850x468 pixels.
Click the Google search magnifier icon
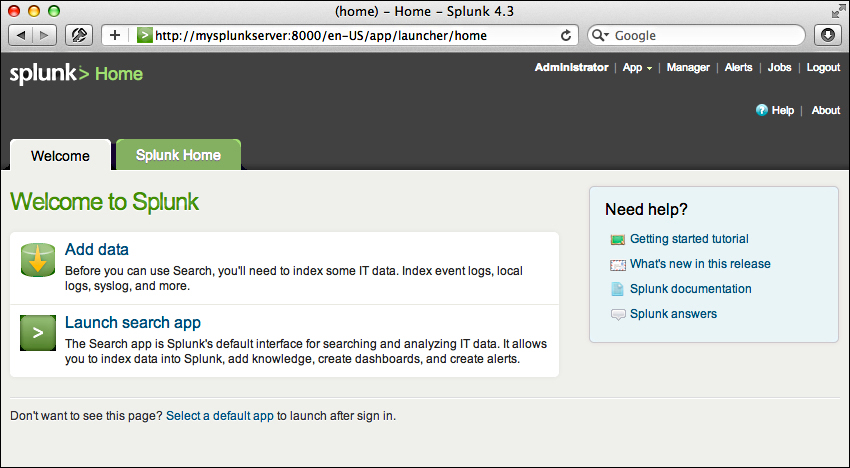pyautogui.click(x=600, y=36)
